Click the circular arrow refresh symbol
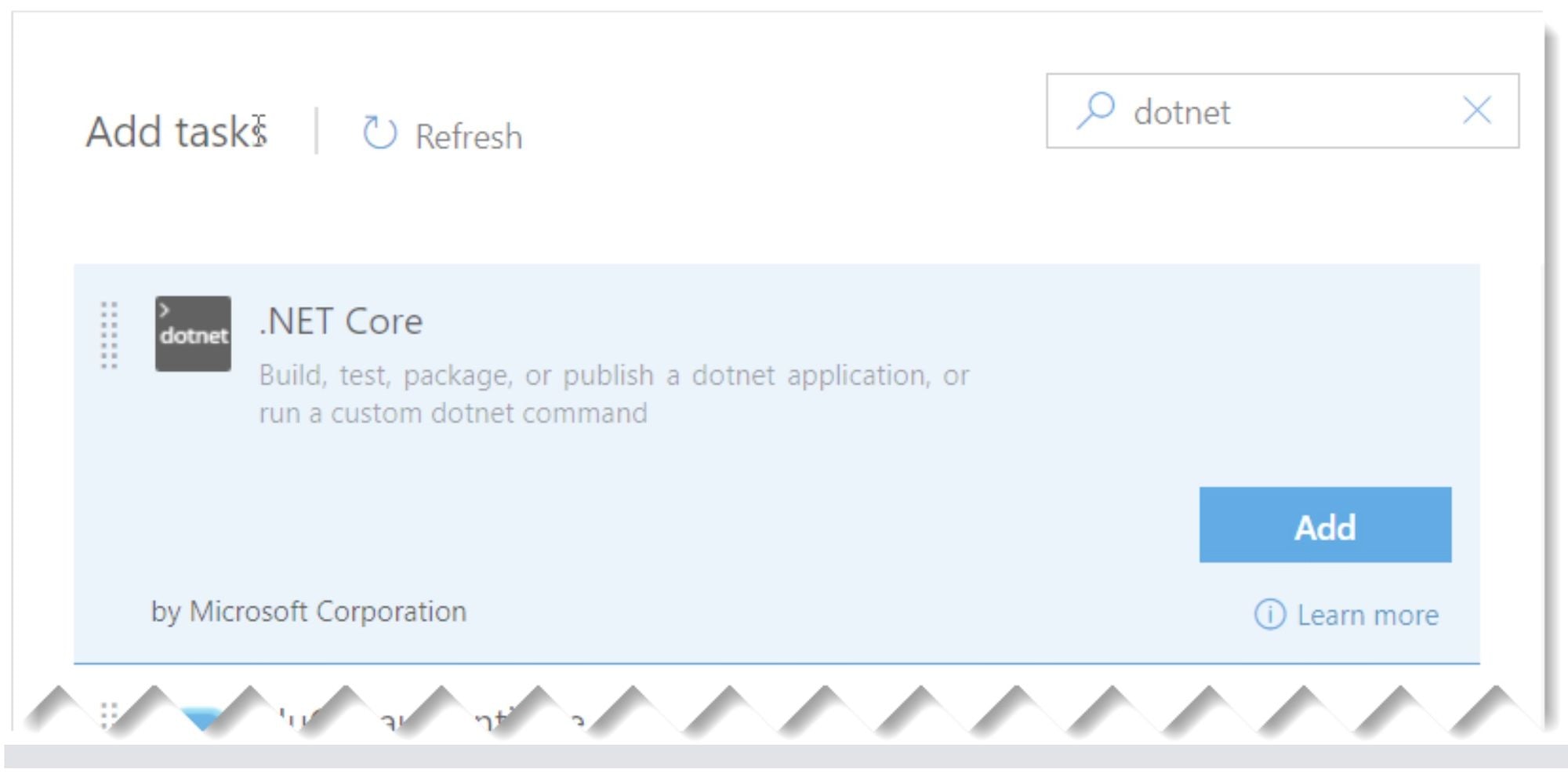 point(379,133)
